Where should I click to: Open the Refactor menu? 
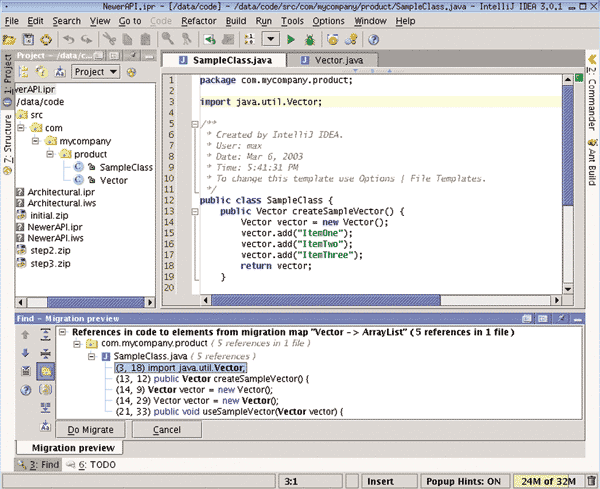click(200, 20)
